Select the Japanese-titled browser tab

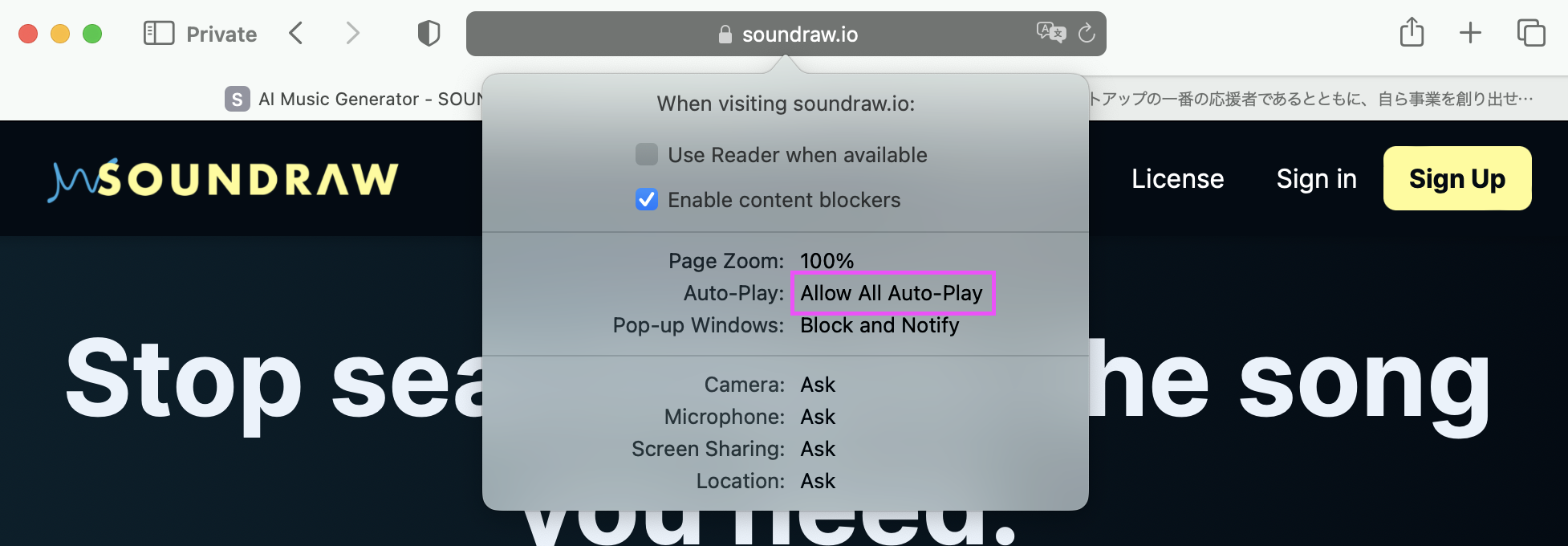point(1310,99)
